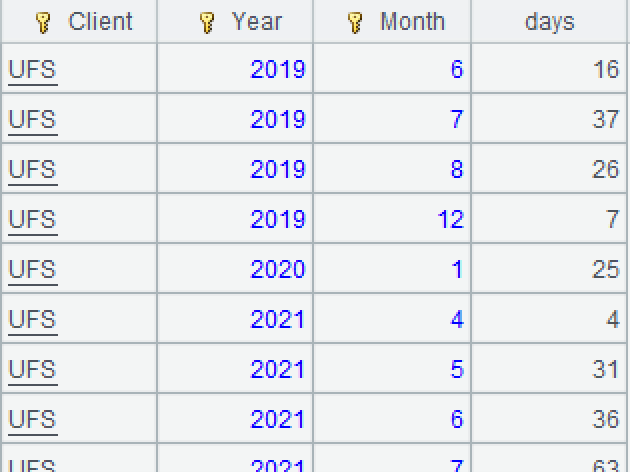Image resolution: width=630 pixels, height=472 pixels.
Task: Select the 2020 year cell
Action: 277,269
